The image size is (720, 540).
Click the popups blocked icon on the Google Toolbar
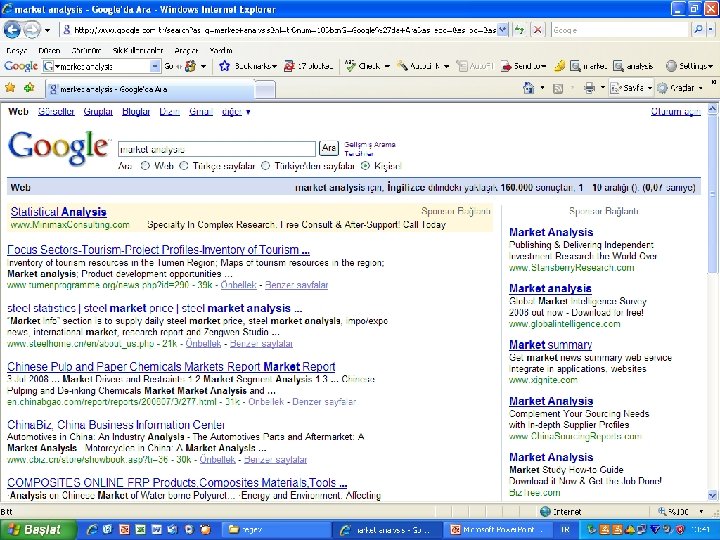pyautogui.click(x=289, y=66)
